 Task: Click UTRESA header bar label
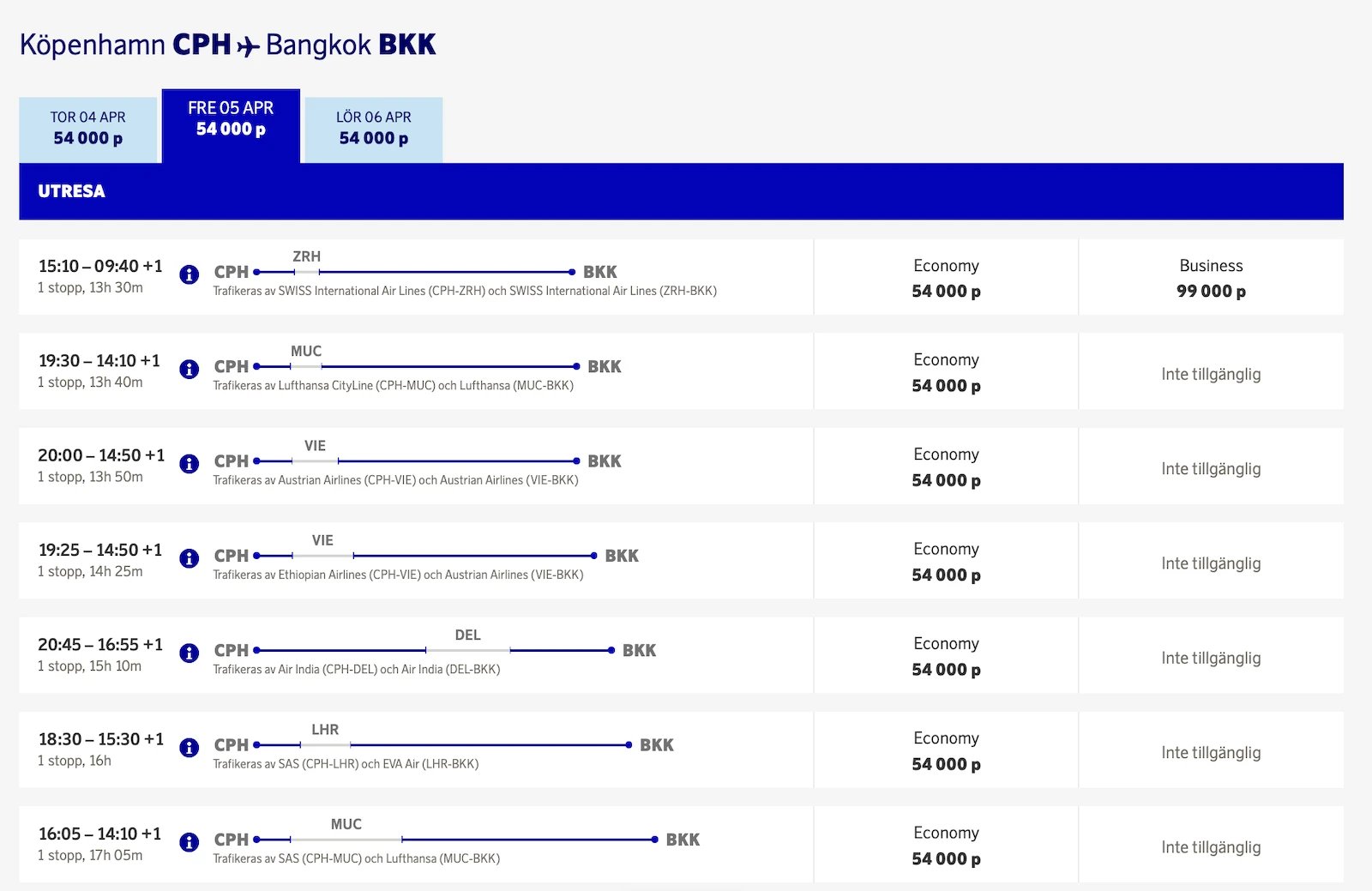[x=71, y=191]
